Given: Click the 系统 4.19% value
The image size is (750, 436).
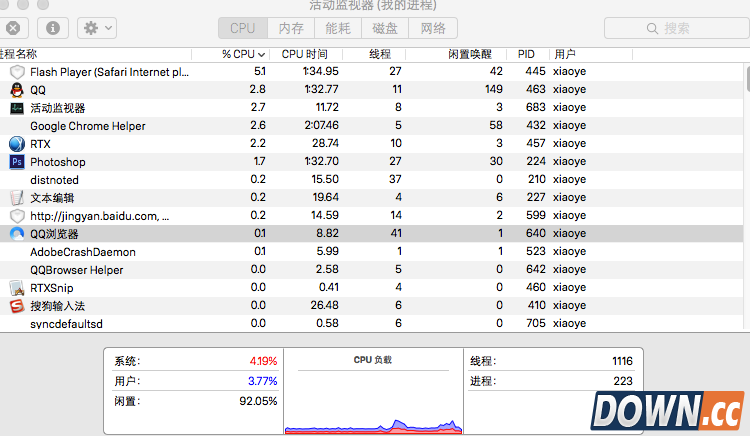Looking at the screenshot, I should (x=263, y=361).
